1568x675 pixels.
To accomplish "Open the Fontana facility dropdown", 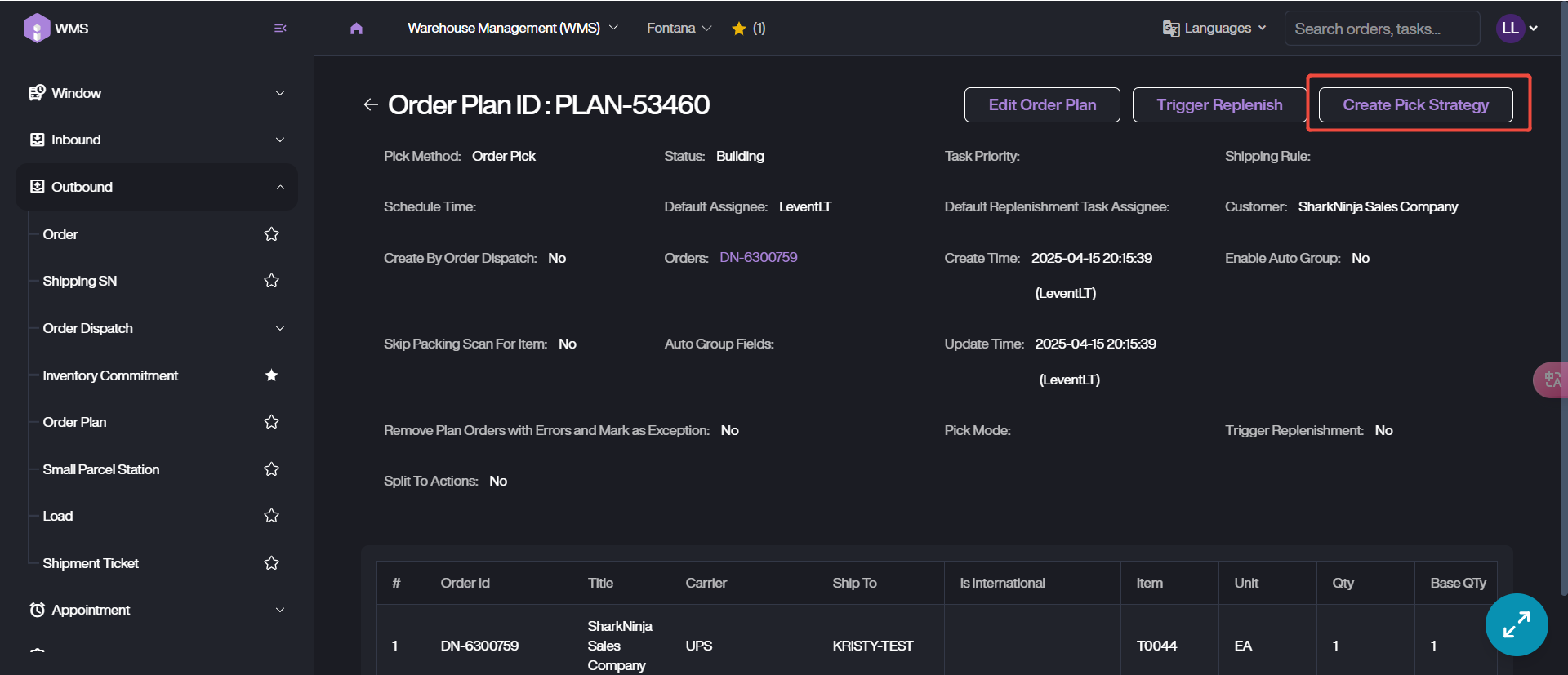I will point(679,29).
